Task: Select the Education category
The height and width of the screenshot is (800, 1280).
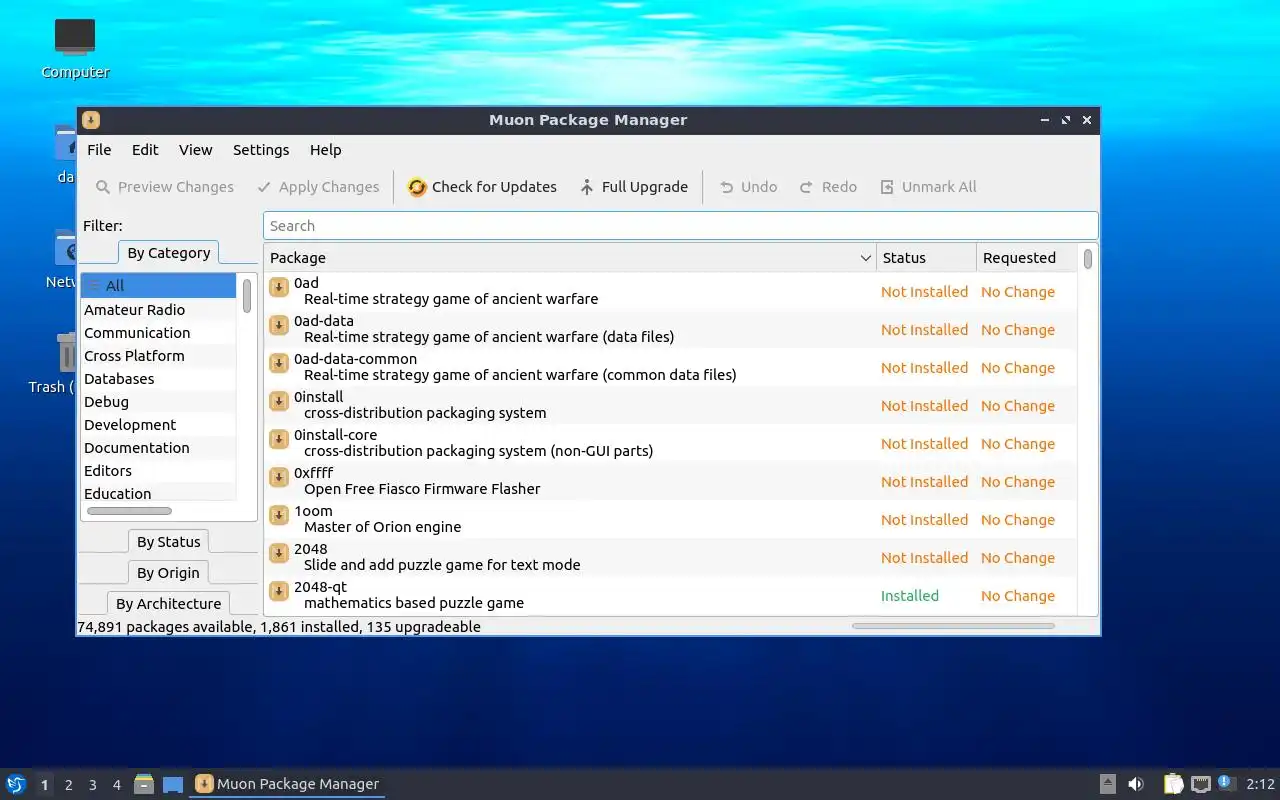Action: click(x=158, y=494)
